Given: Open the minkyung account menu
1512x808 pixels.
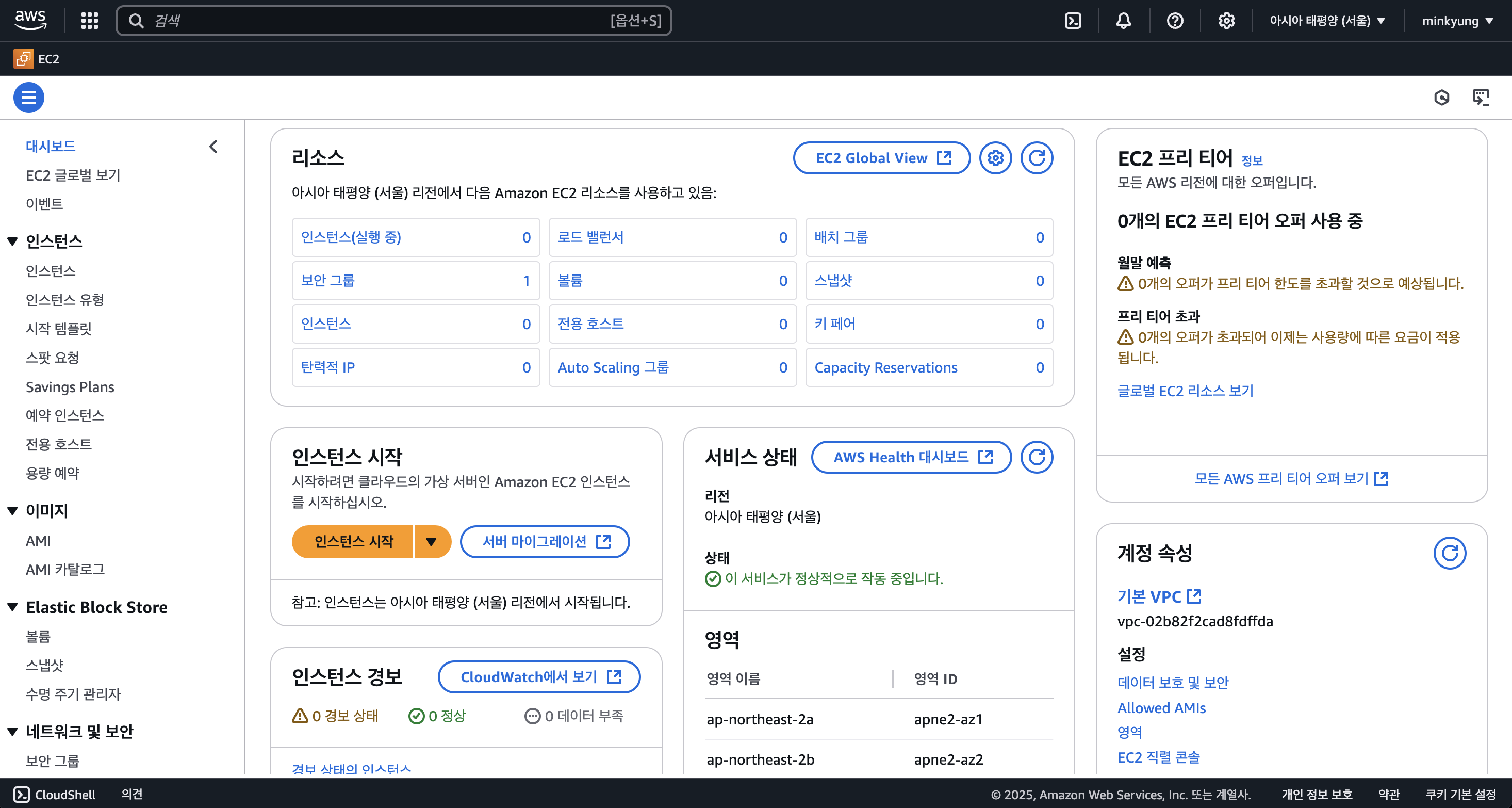Looking at the screenshot, I should pos(1457,21).
